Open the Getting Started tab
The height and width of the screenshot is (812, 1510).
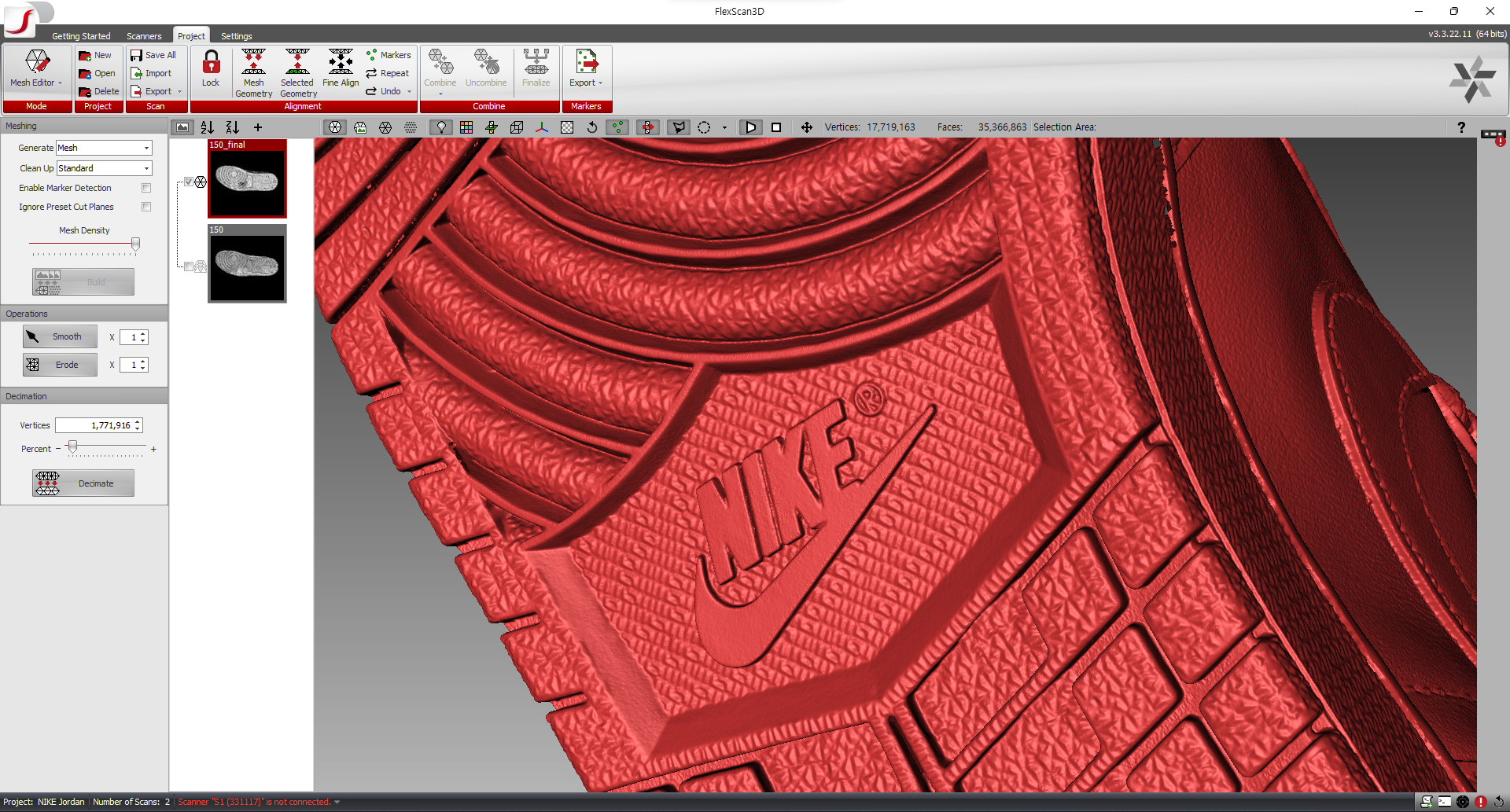81,36
